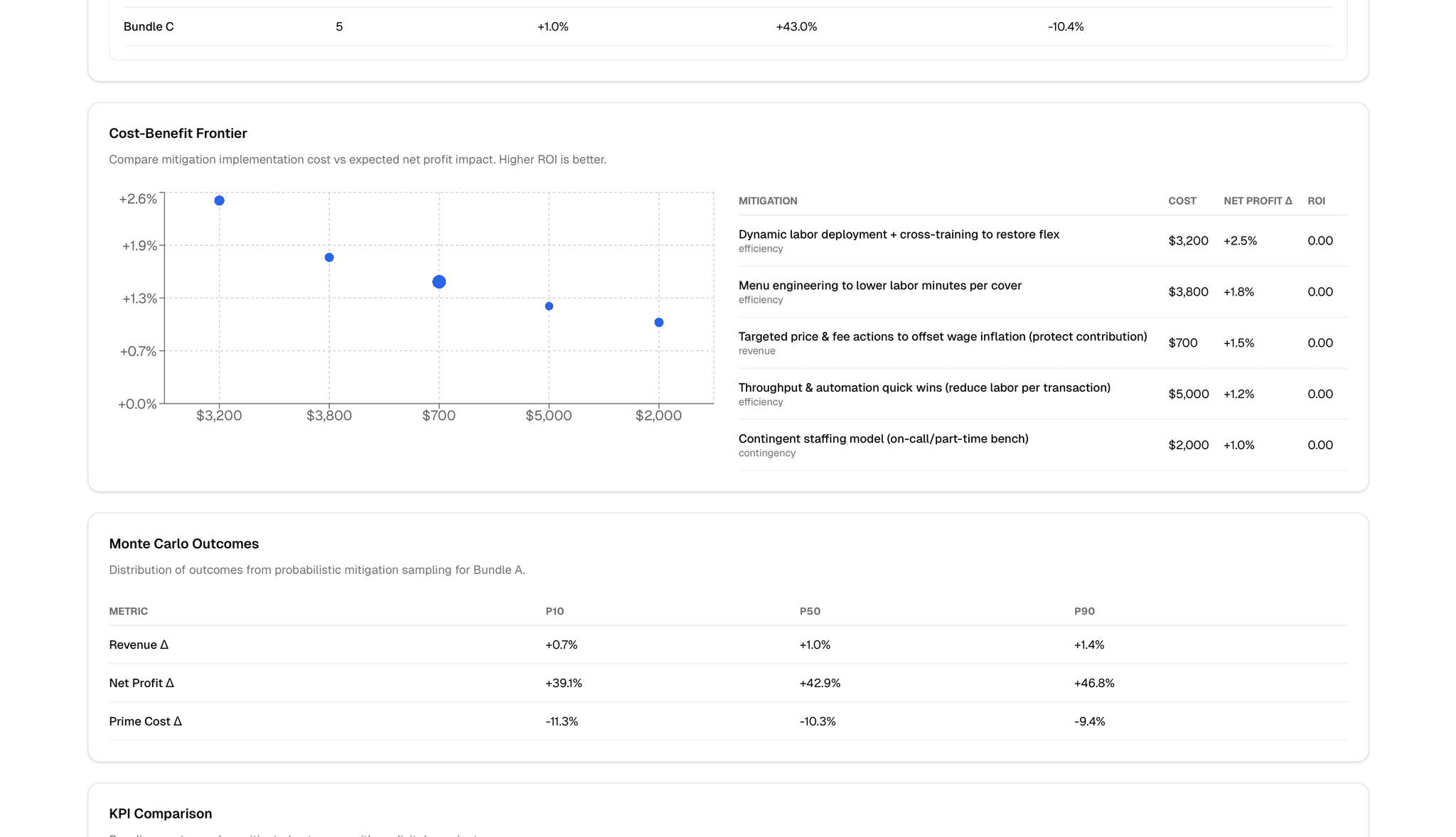The image size is (1456, 837).
Task: Click the NET PROFIT Δ column header
Action: tap(1257, 201)
